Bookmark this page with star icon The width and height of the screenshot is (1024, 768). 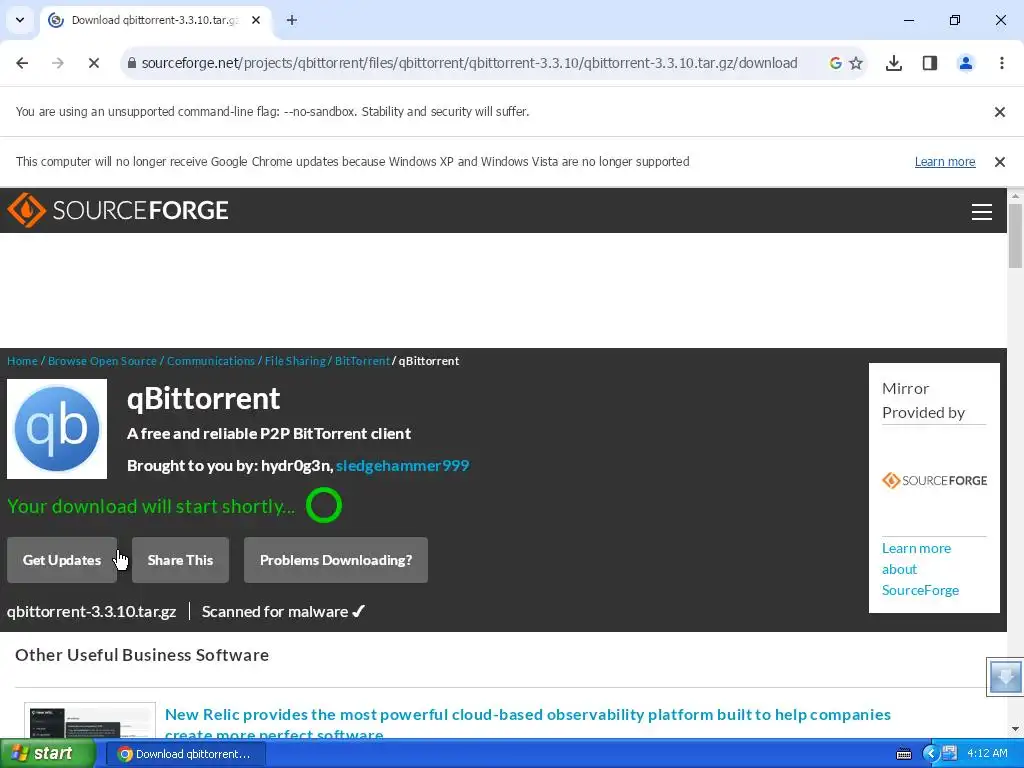coord(856,63)
